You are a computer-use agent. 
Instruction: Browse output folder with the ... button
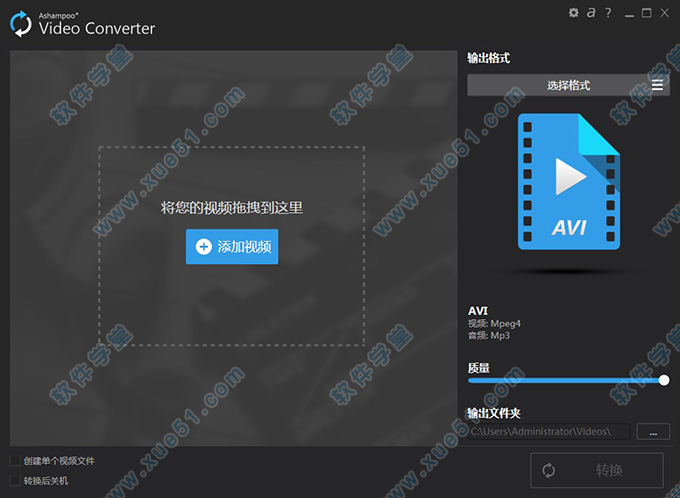[x=653, y=432]
